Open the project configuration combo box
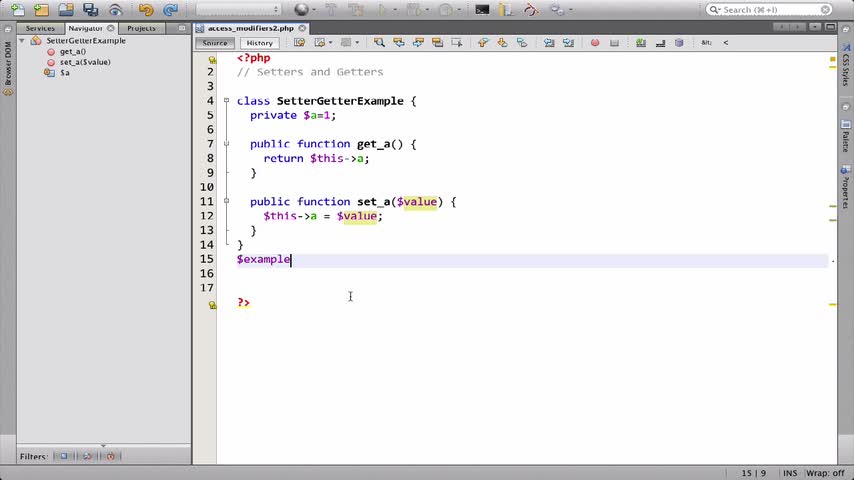Screen dimensions: 854x480 [x=238, y=9]
